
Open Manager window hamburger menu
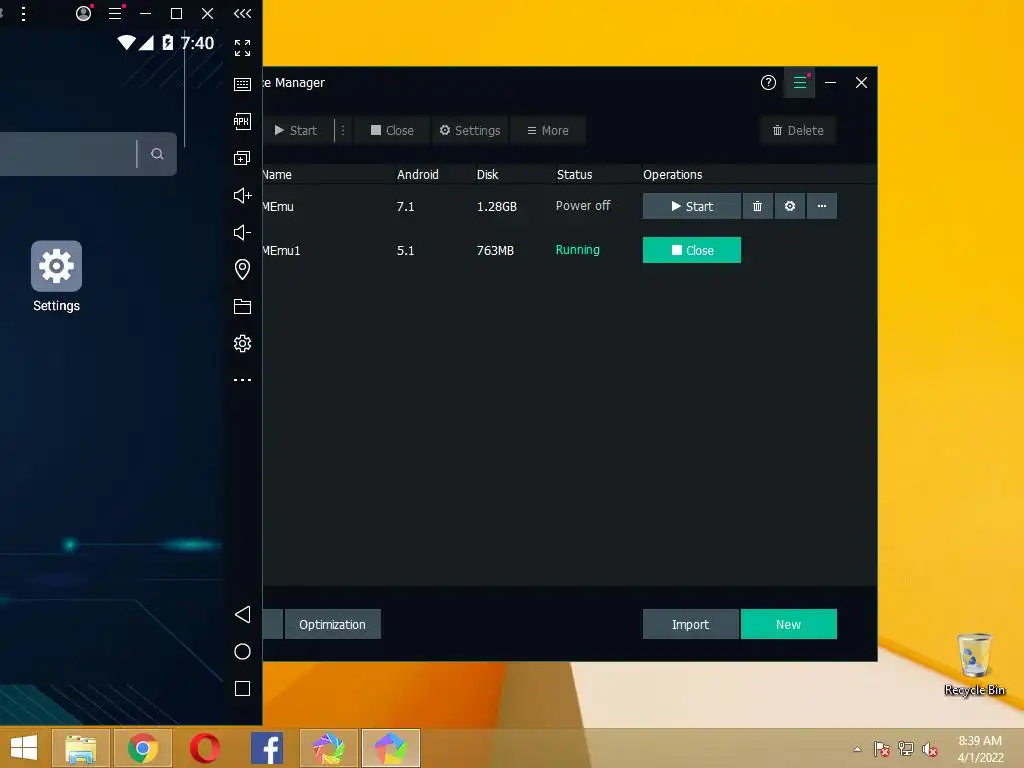[x=799, y=83]
